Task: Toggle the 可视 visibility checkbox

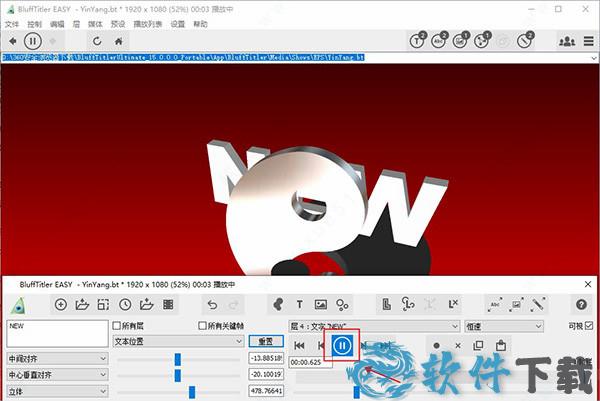Action: [x=588, y=326]
